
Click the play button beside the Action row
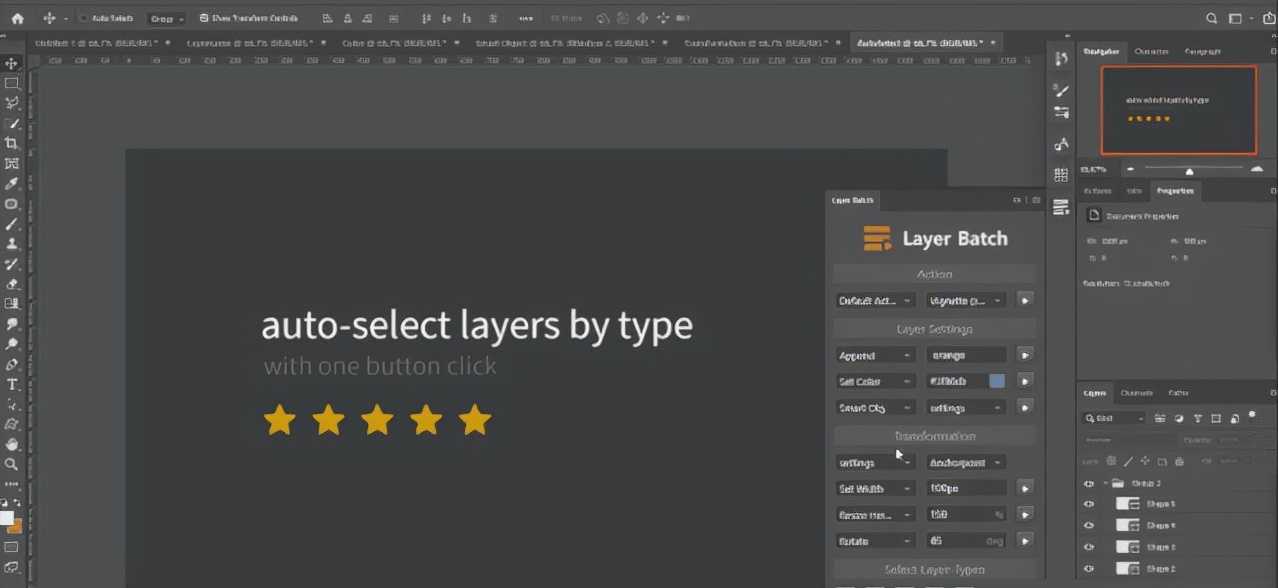pos(1025,300)
